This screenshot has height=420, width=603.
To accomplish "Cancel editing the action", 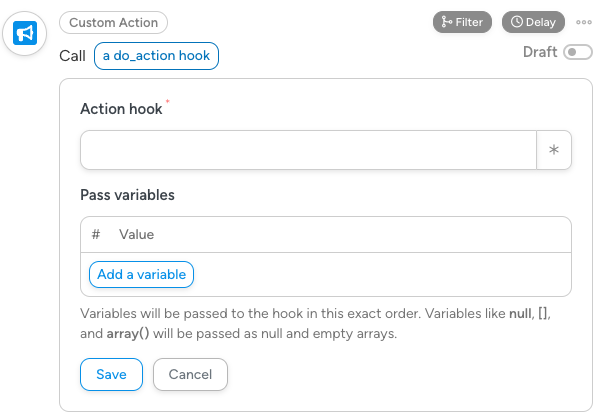I will point(190,374).
